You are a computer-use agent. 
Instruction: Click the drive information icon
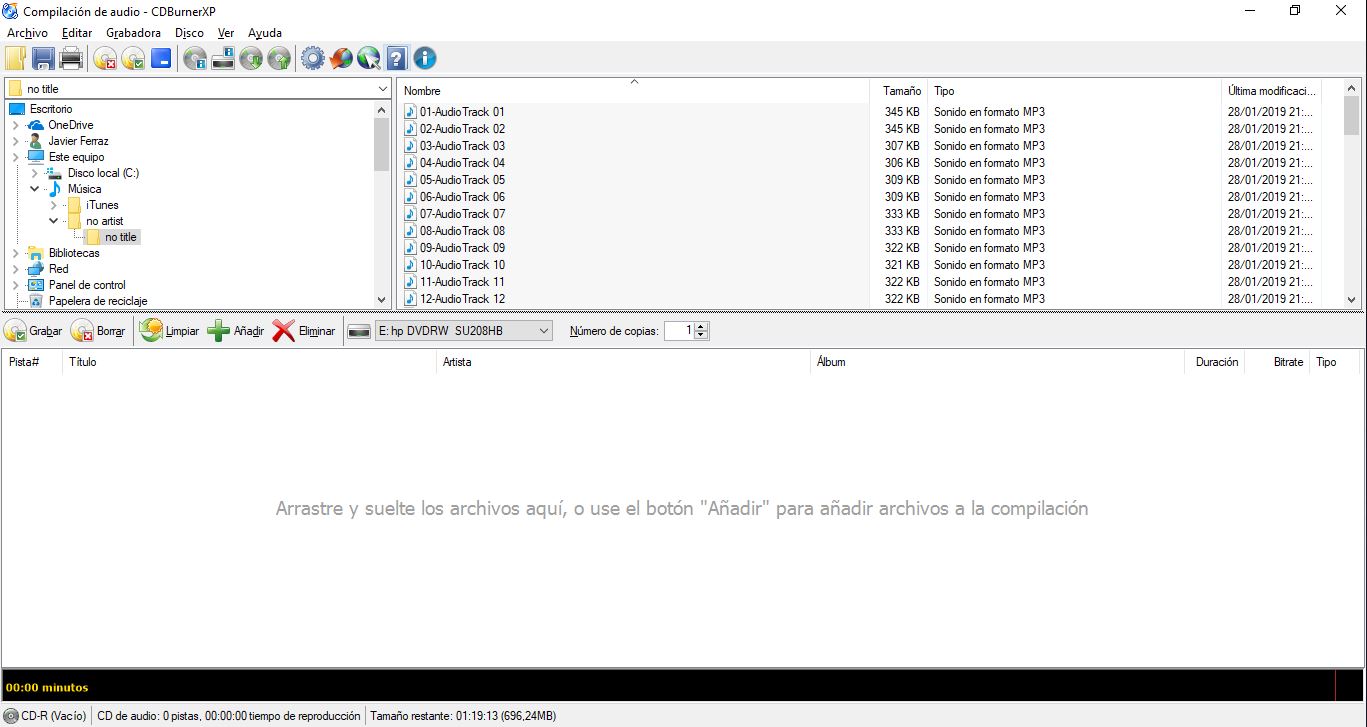223,59
